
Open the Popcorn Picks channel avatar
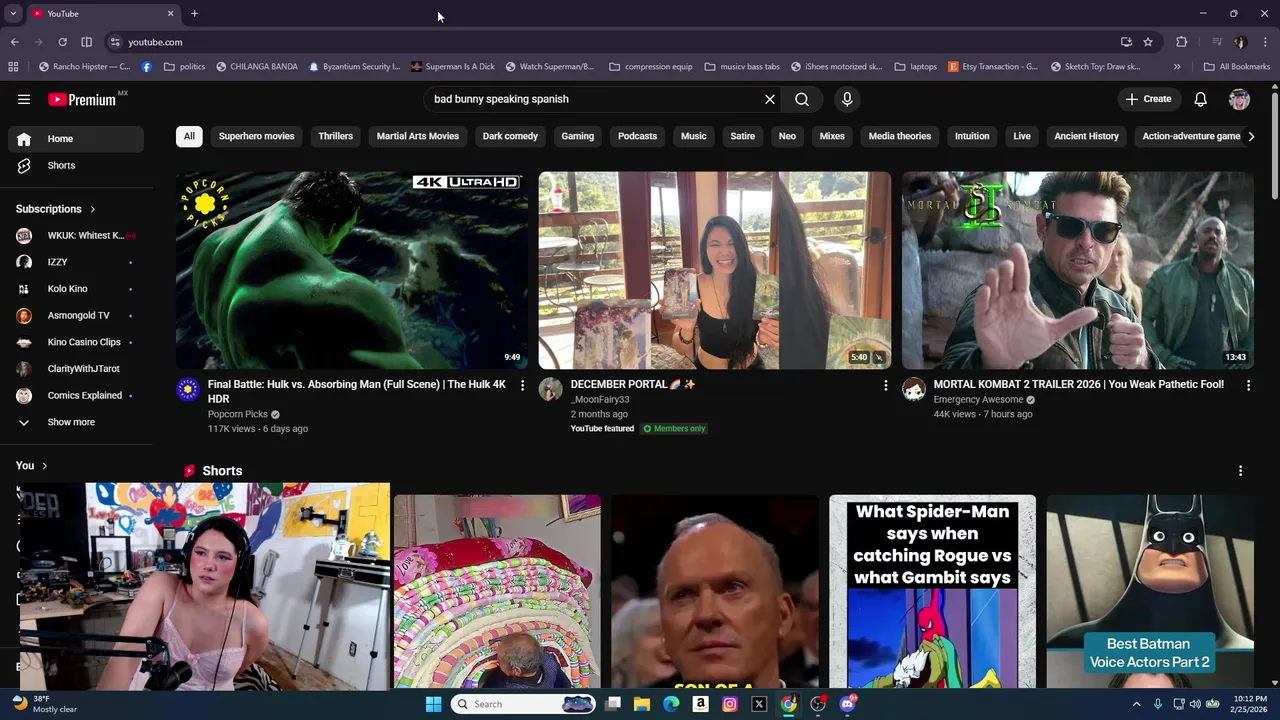point(188,390)
